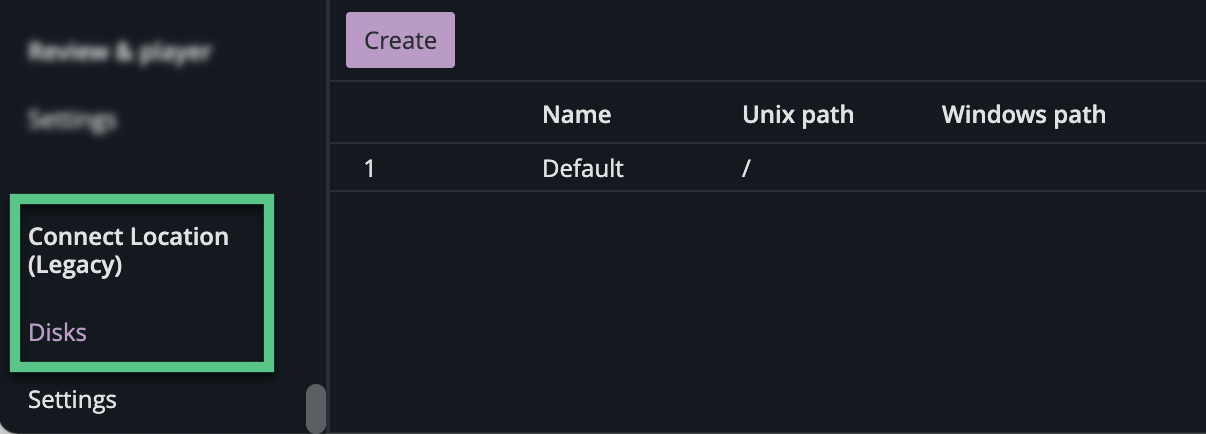Open the blurred Settings item under Review & player
This screenshot has height=434, width=1206.
(72, 120)
